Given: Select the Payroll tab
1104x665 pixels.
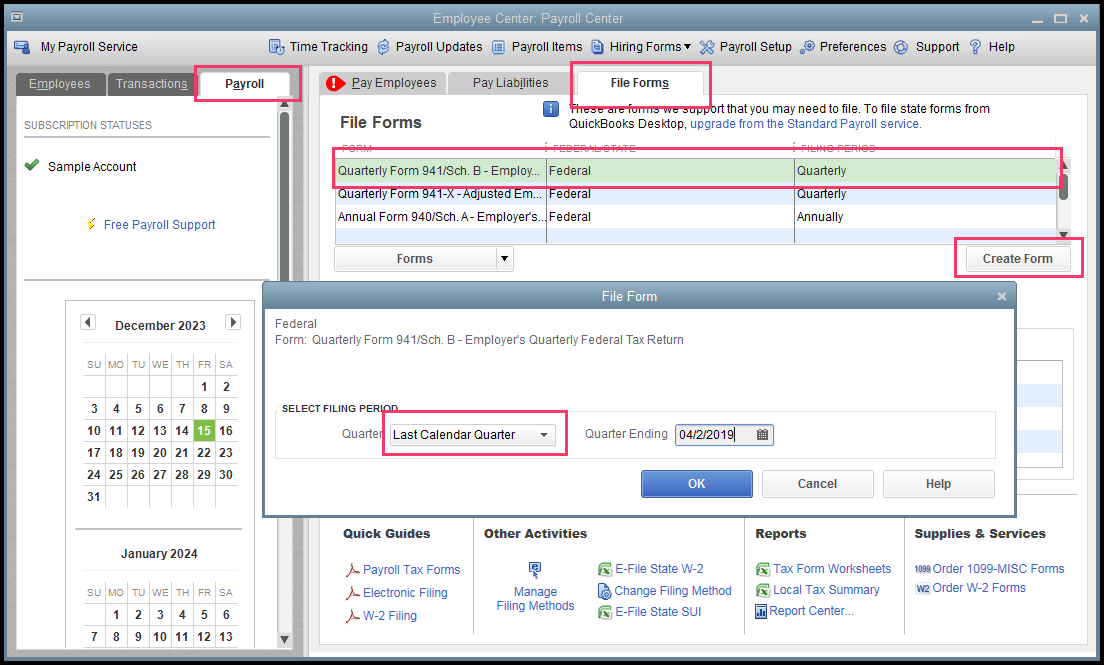Looking at the screenshot, I should 244,84.
